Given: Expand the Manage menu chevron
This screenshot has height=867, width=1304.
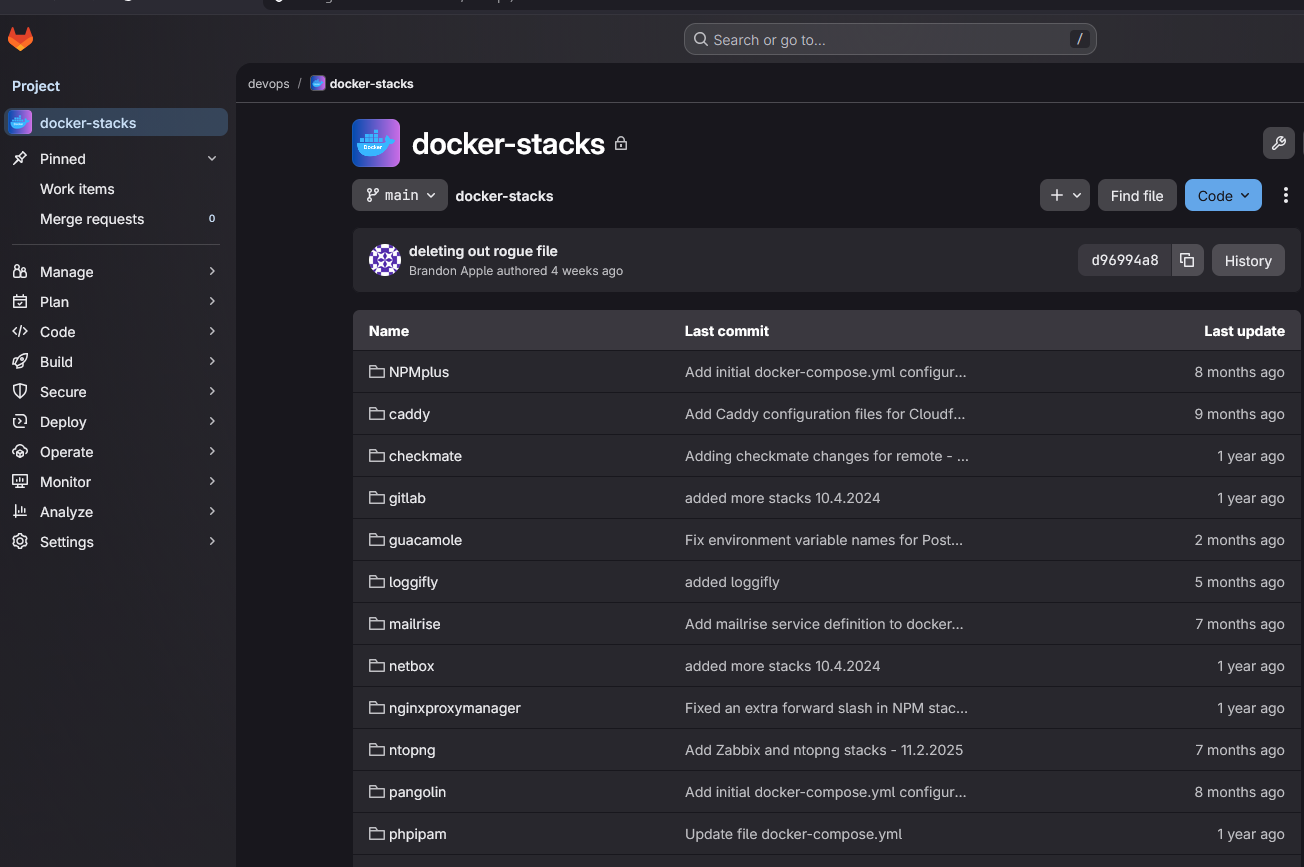Looking at the screenshot, I should (x=212, y=272).
